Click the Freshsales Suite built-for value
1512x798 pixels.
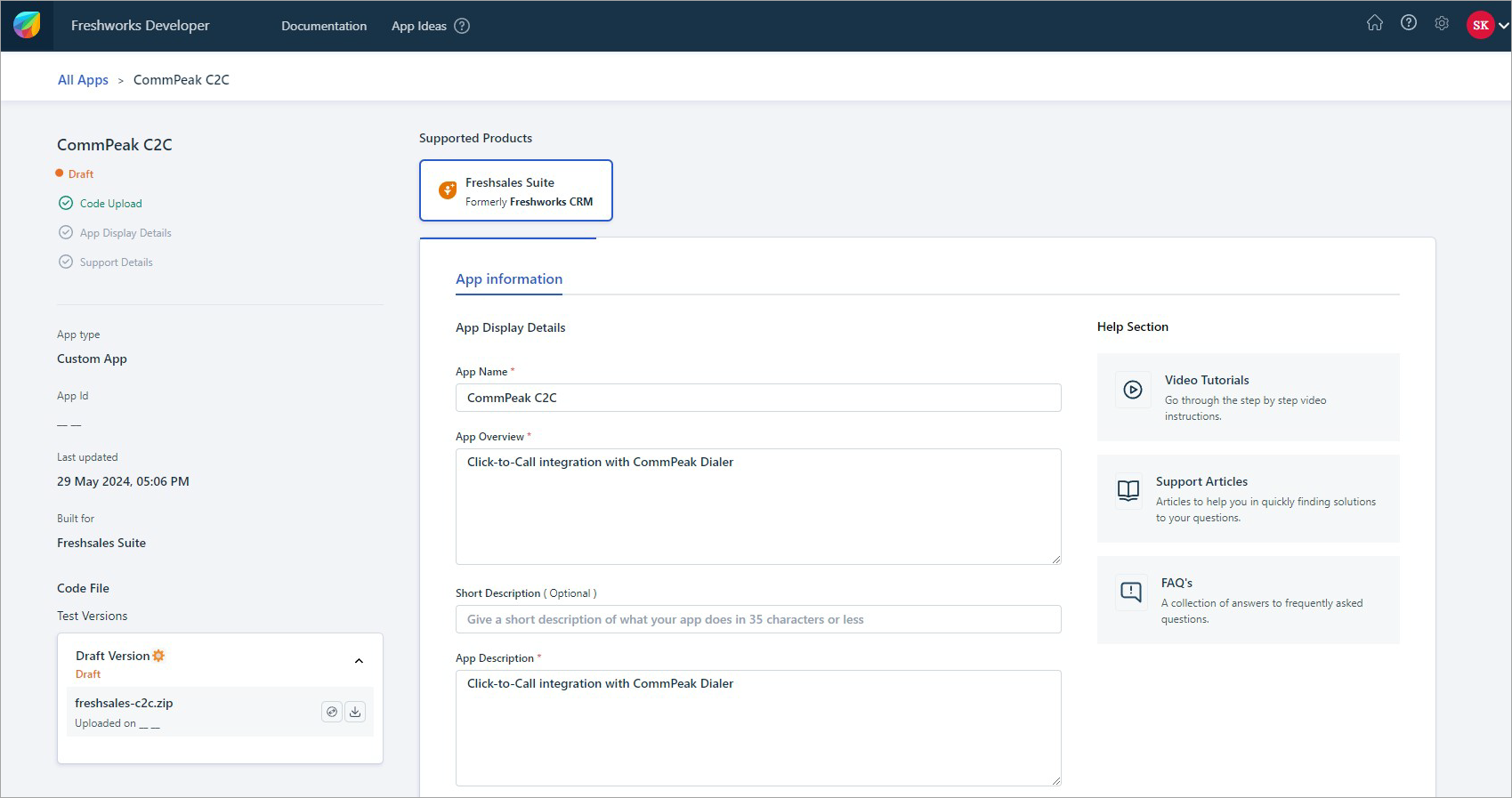(x=101, y=543)
